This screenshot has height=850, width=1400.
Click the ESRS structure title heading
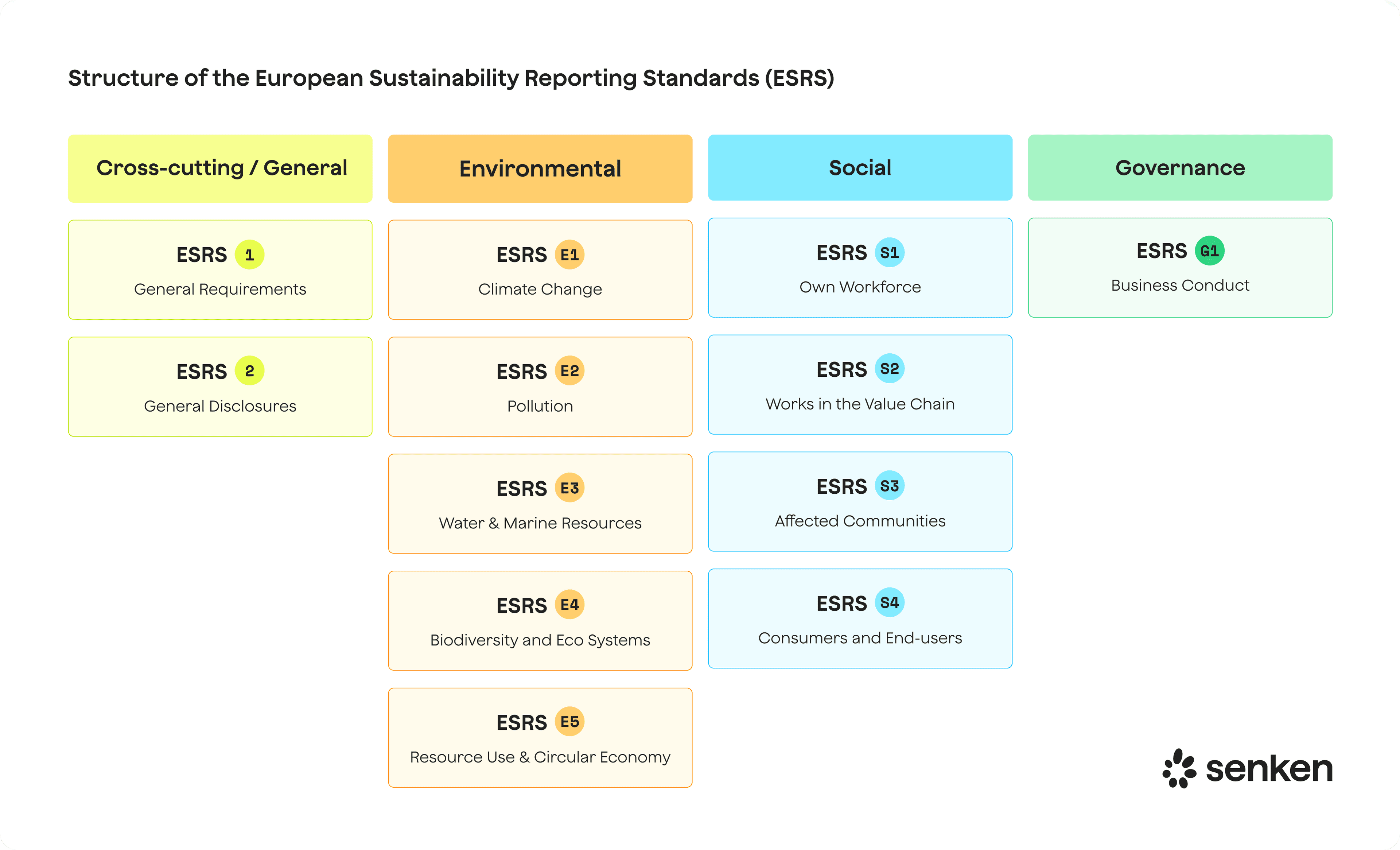click(x=451, y=78)
